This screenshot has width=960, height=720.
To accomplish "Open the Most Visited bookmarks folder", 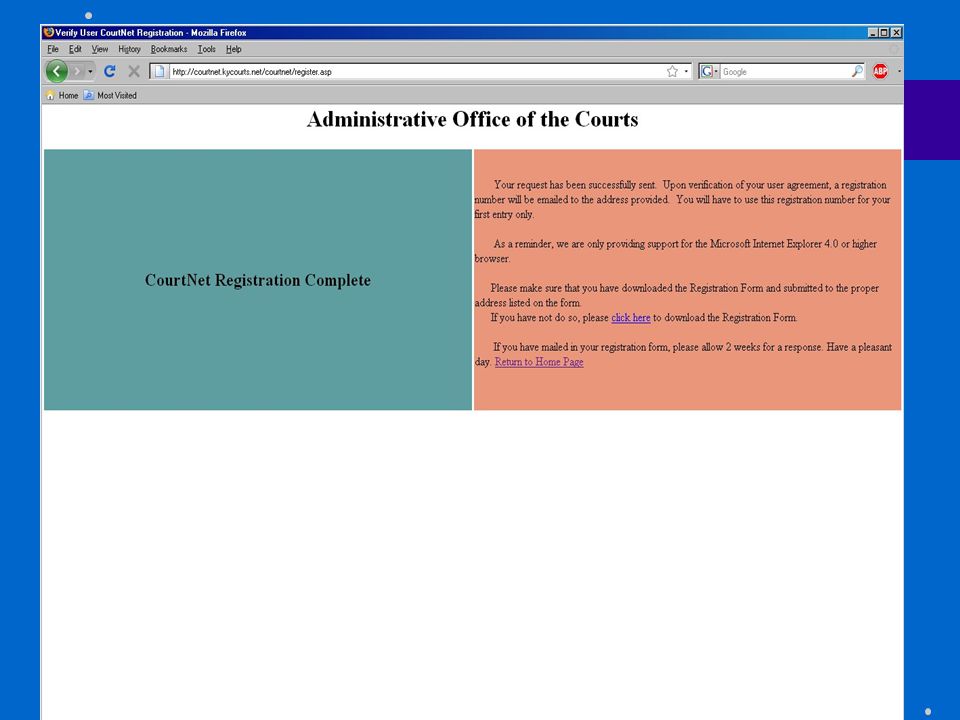I will click(110, 96).
